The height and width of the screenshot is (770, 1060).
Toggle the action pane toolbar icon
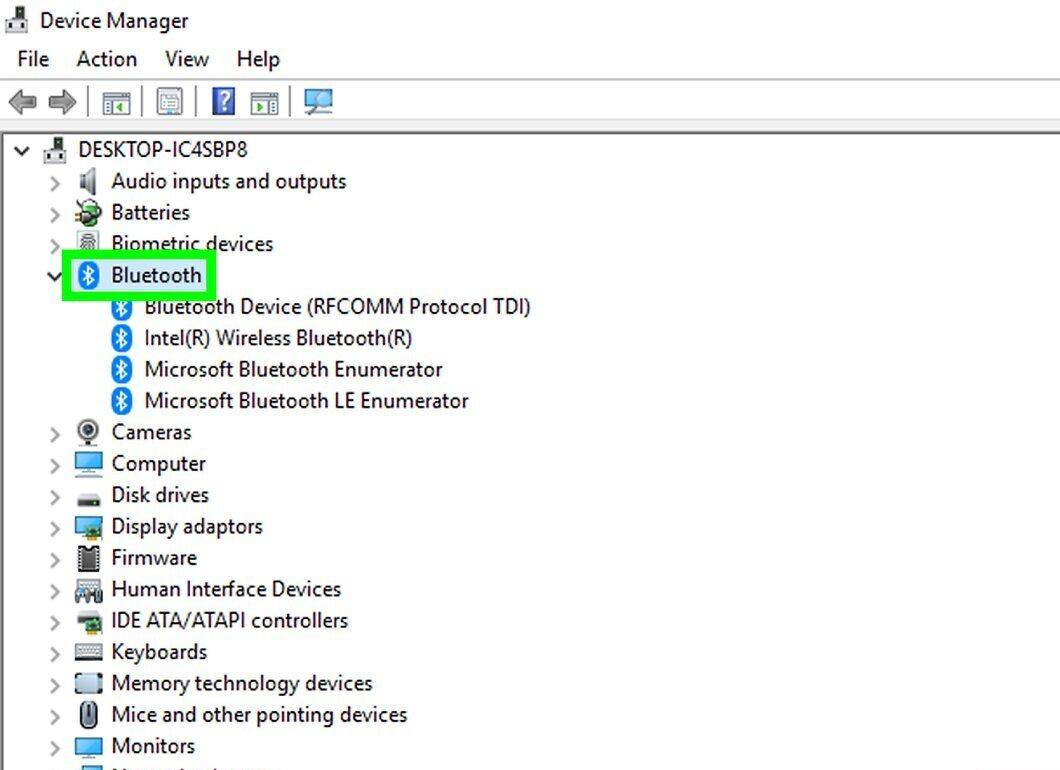coord(264,103)
